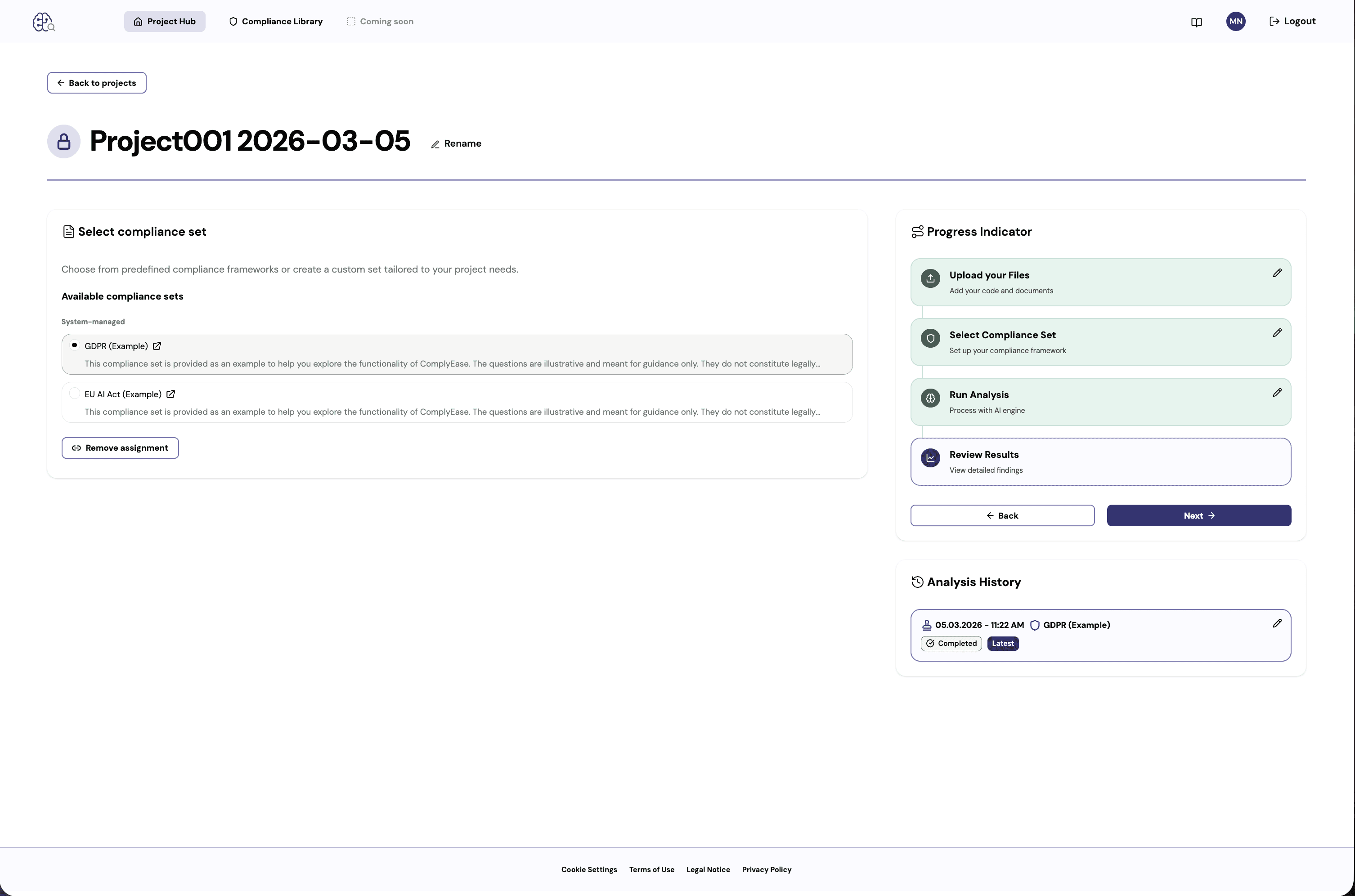Screen dimensions: 1355x896
Task: Edit the Run Analysis step
Action: coord(1277,393)
